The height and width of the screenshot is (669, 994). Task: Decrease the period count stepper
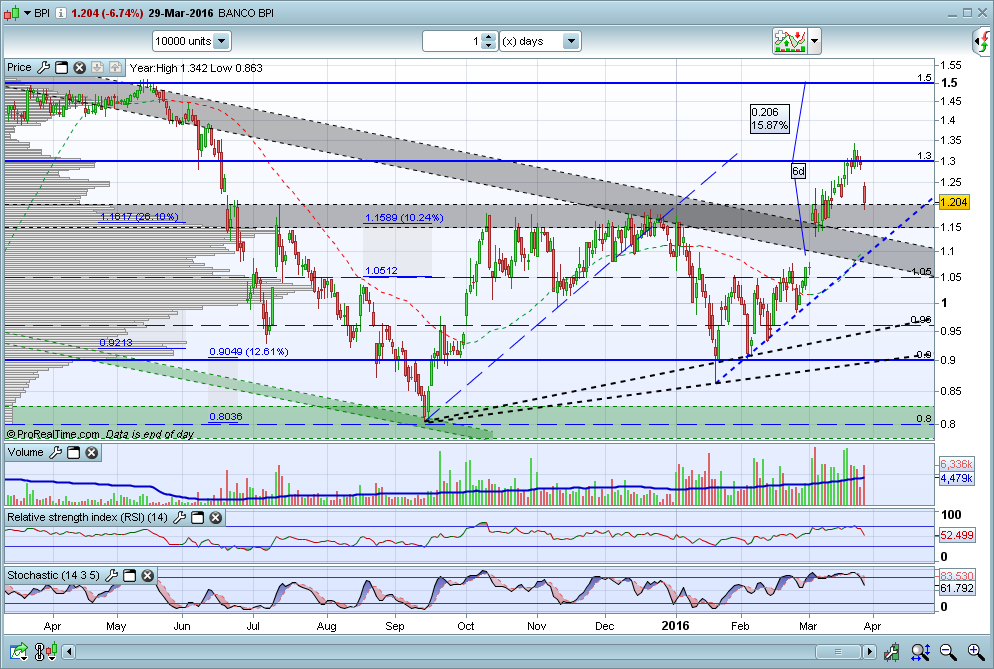(x=488, y=46)
